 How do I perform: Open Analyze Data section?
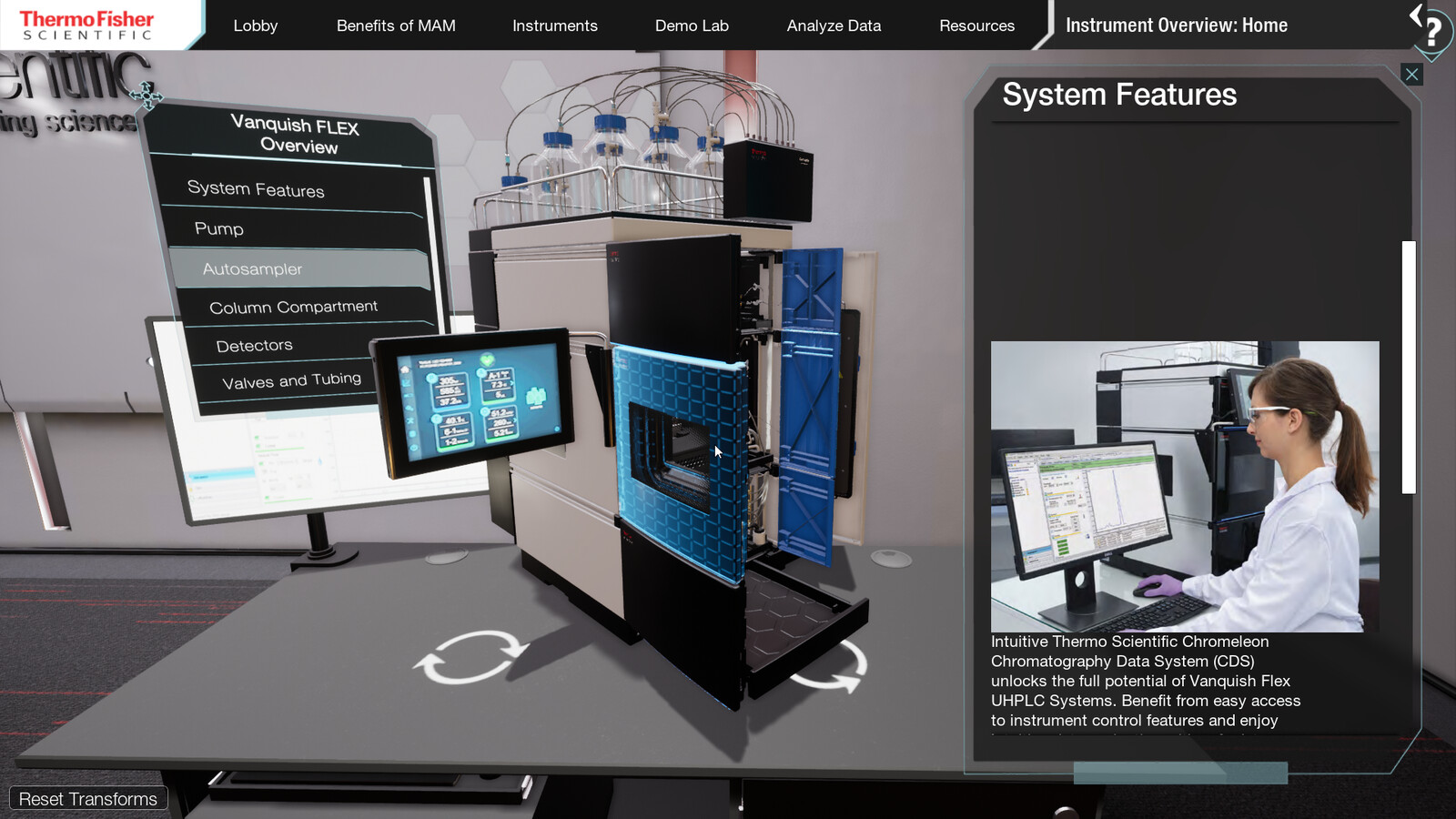coord(834,25)
